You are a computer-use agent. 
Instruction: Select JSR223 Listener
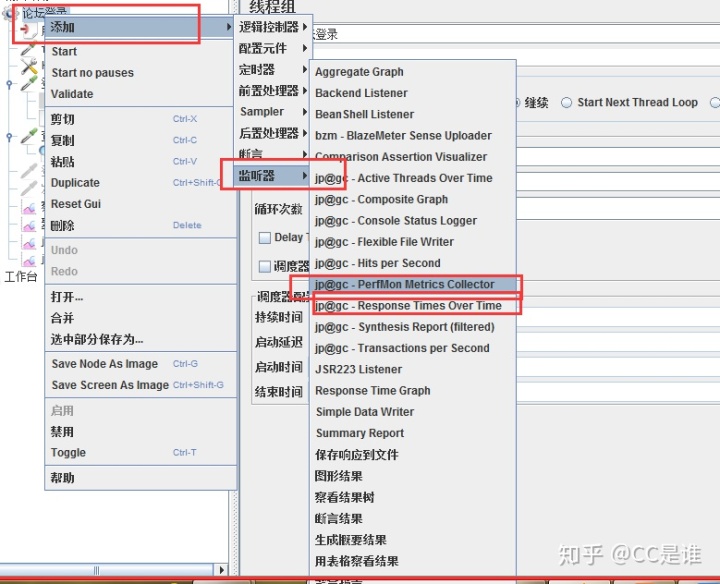413,370
